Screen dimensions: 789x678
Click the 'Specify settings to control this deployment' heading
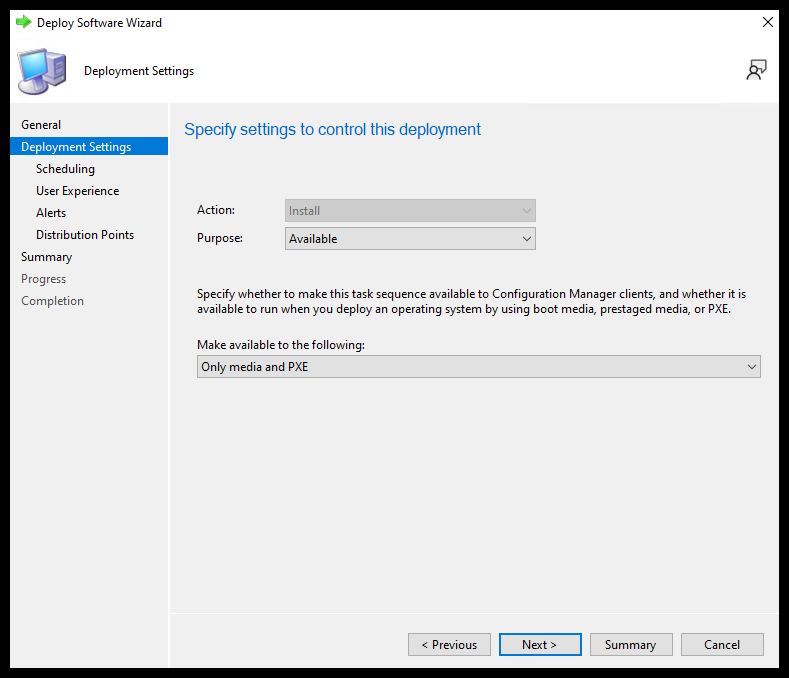click(332, 129)
